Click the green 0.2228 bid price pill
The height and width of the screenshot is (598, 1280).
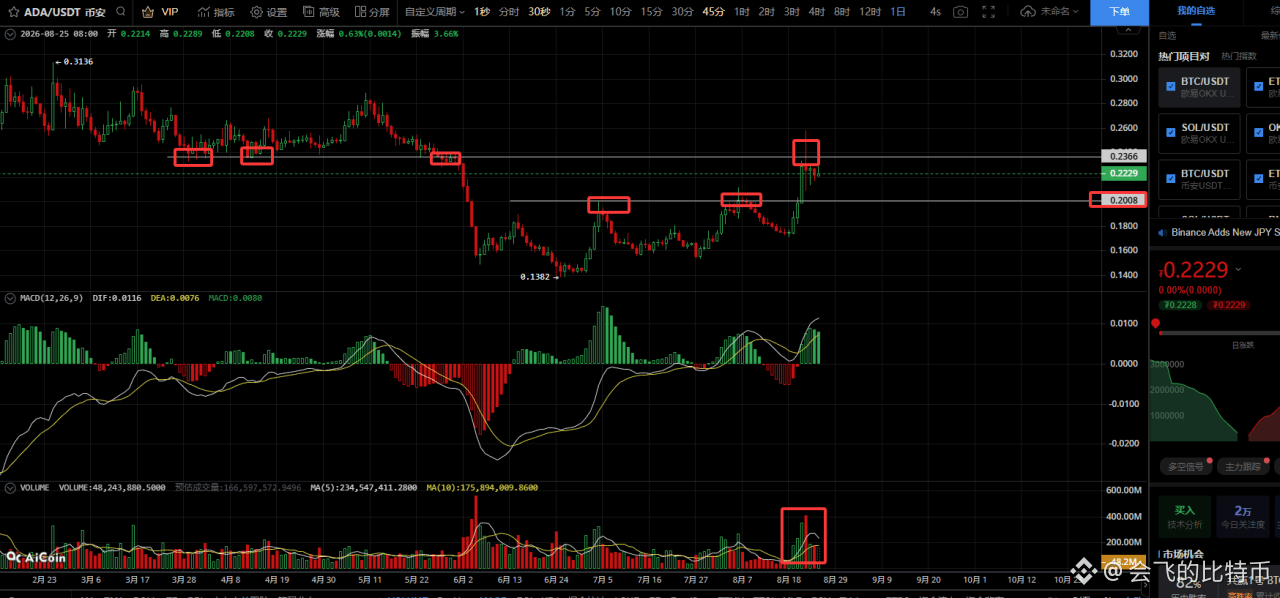pyautogui.click(x=1181, y=304)
